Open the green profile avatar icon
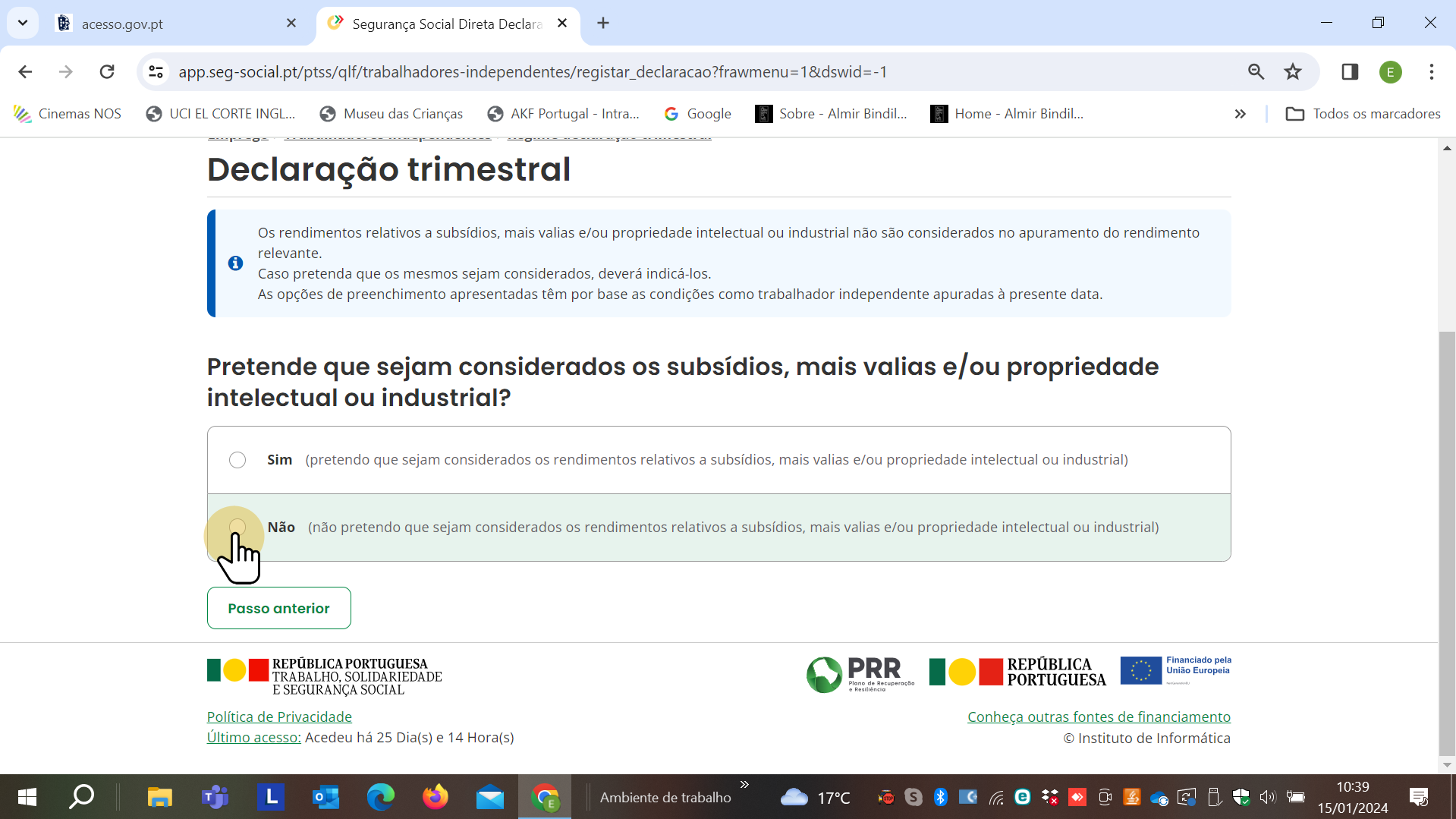 pos(1390,72)
